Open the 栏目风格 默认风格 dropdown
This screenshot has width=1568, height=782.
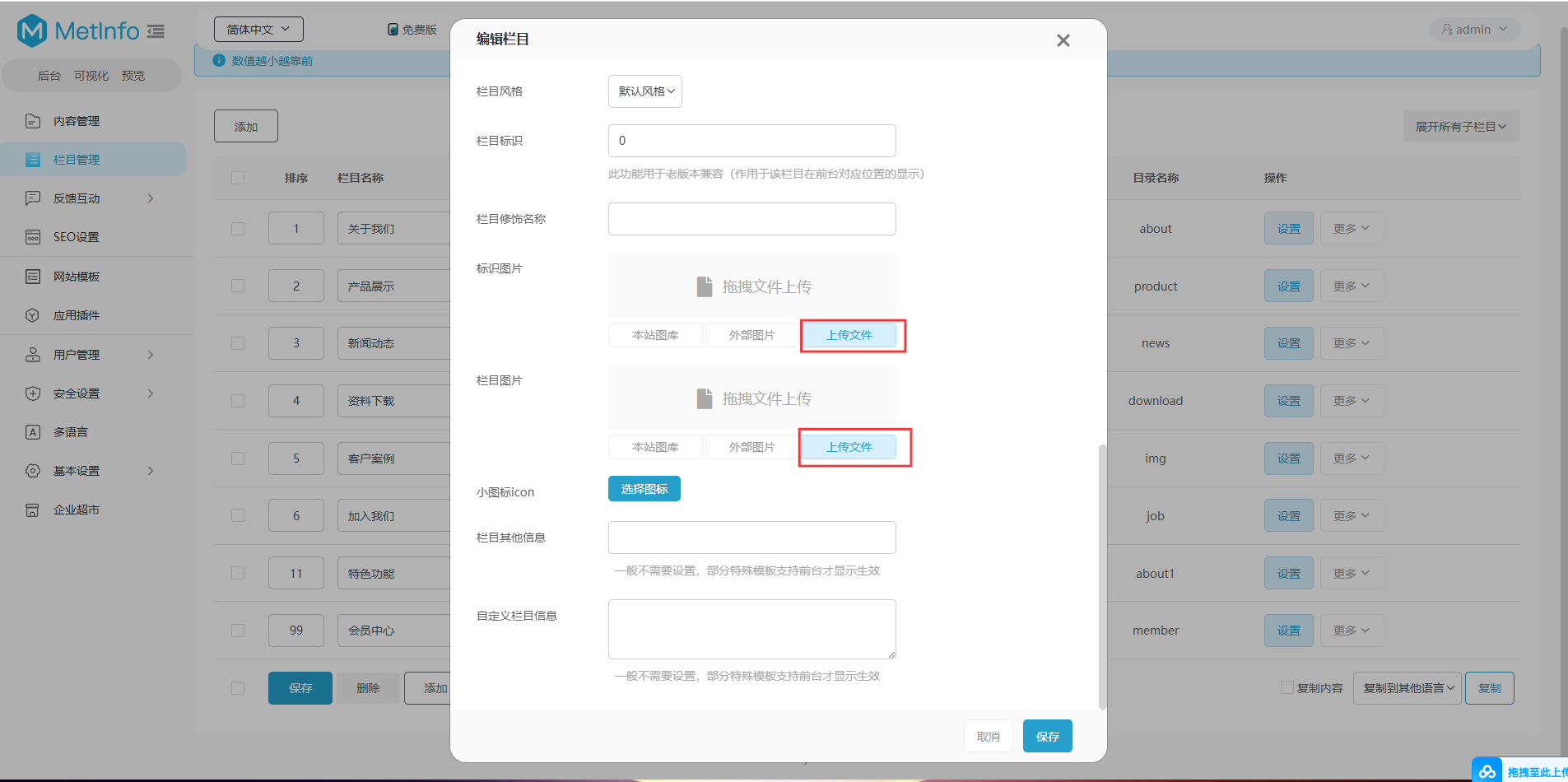(x=645, y=91)
